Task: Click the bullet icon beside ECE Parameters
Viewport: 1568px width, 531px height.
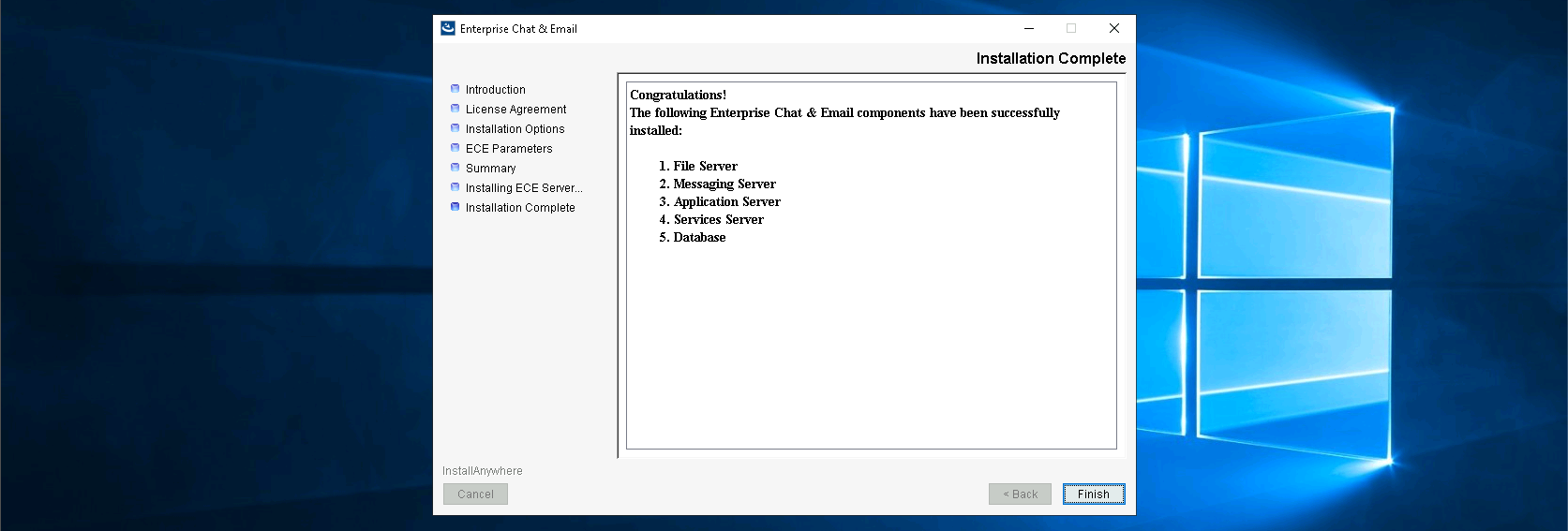Action: (455, 148)
